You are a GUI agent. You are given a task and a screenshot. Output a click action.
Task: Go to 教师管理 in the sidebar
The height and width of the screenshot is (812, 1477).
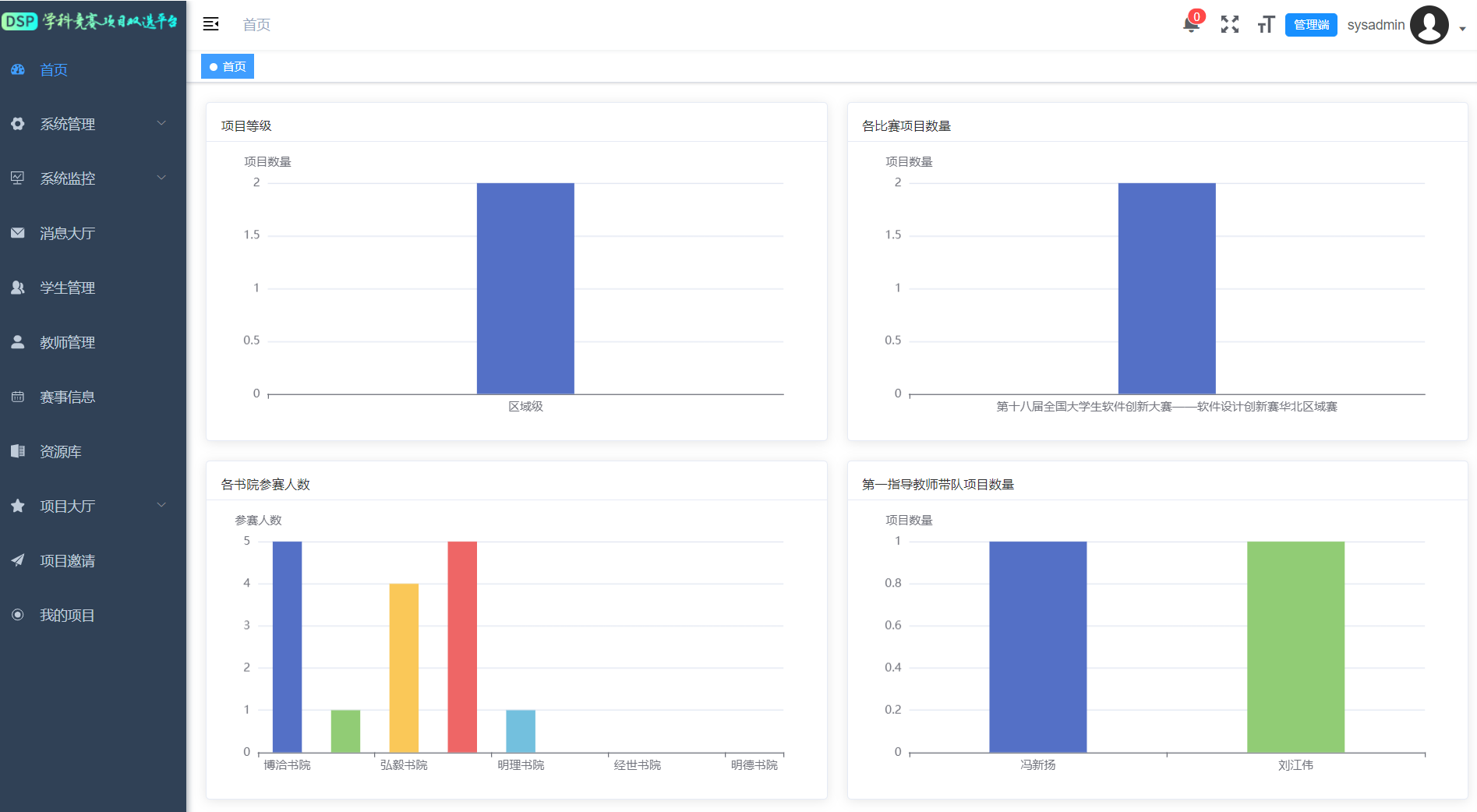(x=68, y=342)
